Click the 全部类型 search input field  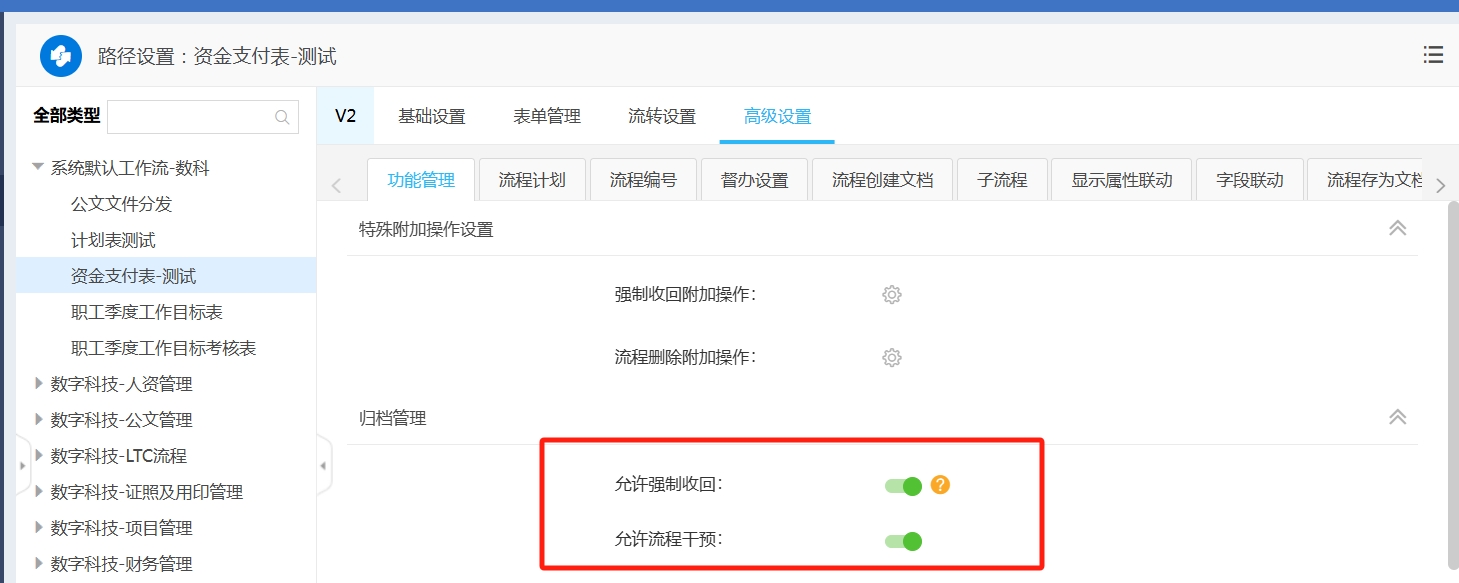click(x=190, y=117)
